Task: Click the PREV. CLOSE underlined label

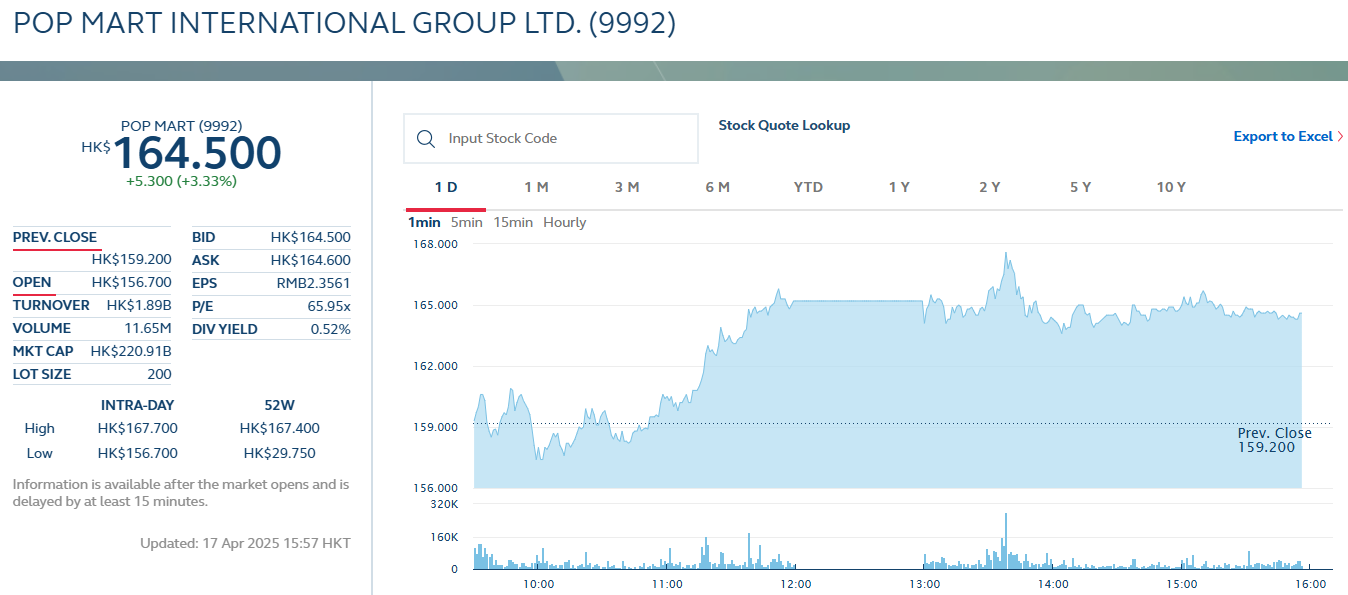Action: tap(55, 237)
